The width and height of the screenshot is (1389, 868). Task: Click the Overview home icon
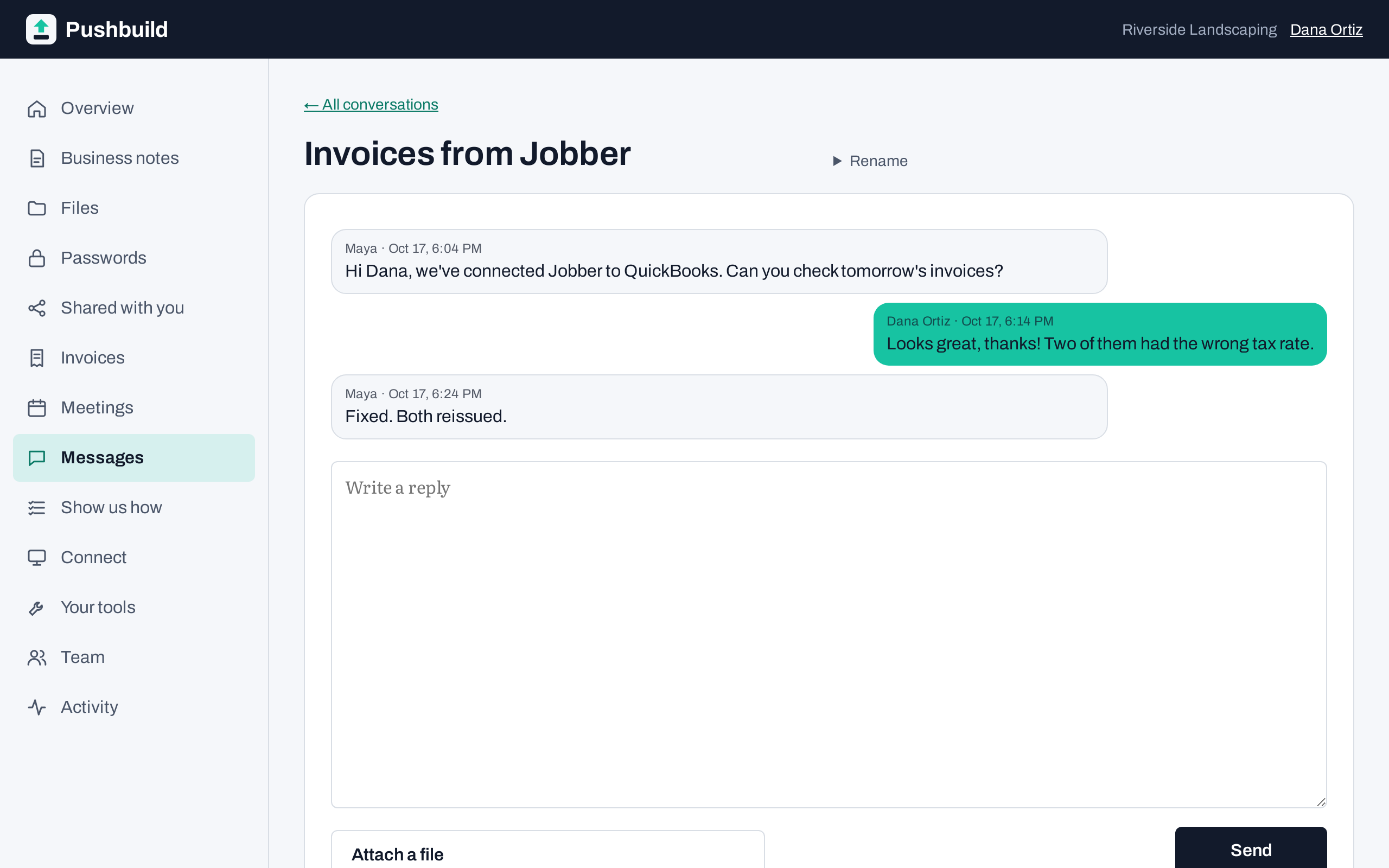coord(37,108)
